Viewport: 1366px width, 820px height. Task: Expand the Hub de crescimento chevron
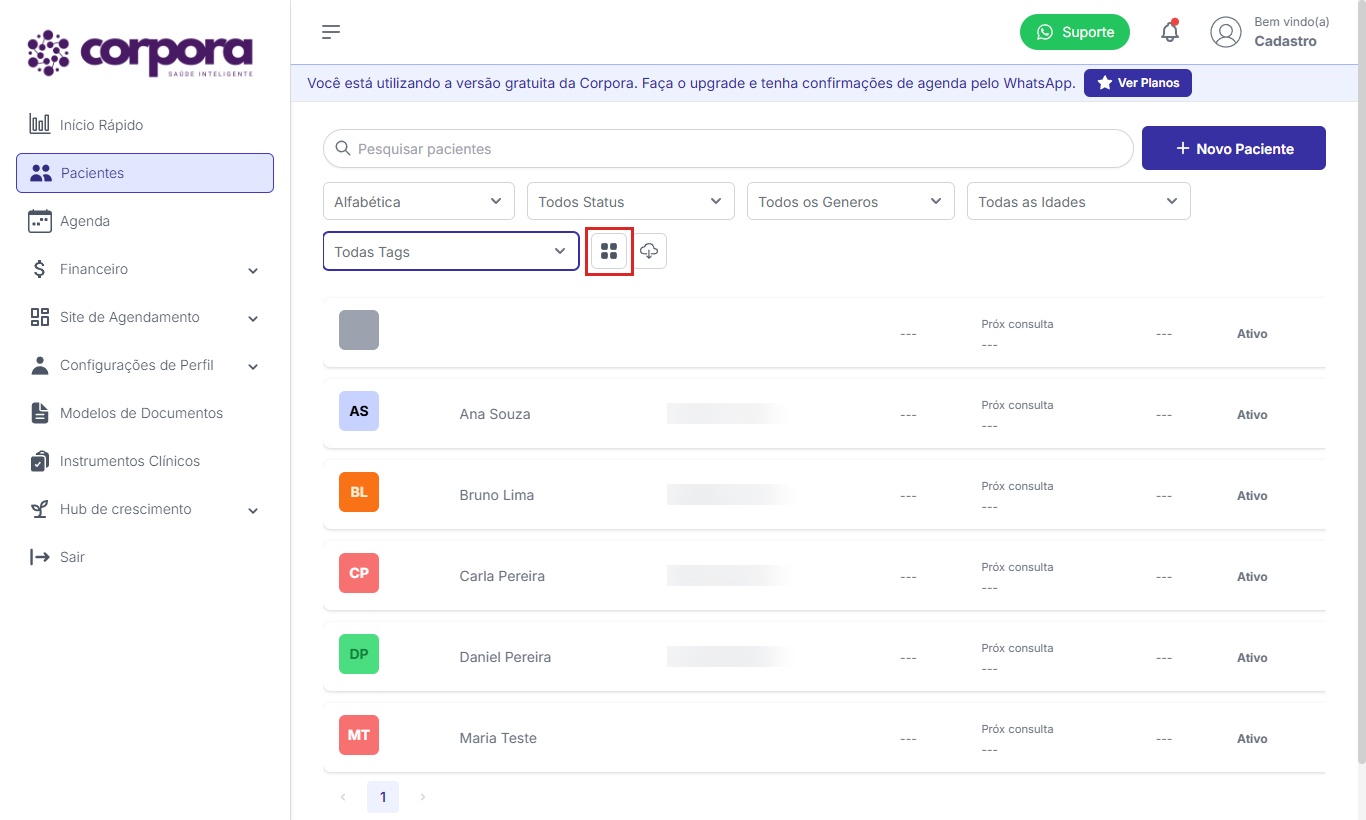click(253, 510)
